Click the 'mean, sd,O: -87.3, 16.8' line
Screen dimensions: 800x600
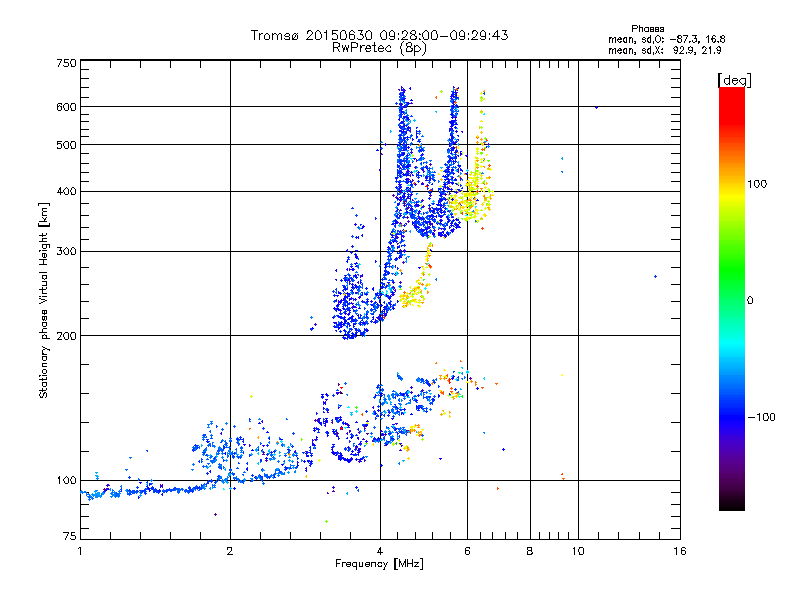tap(666, 39)
